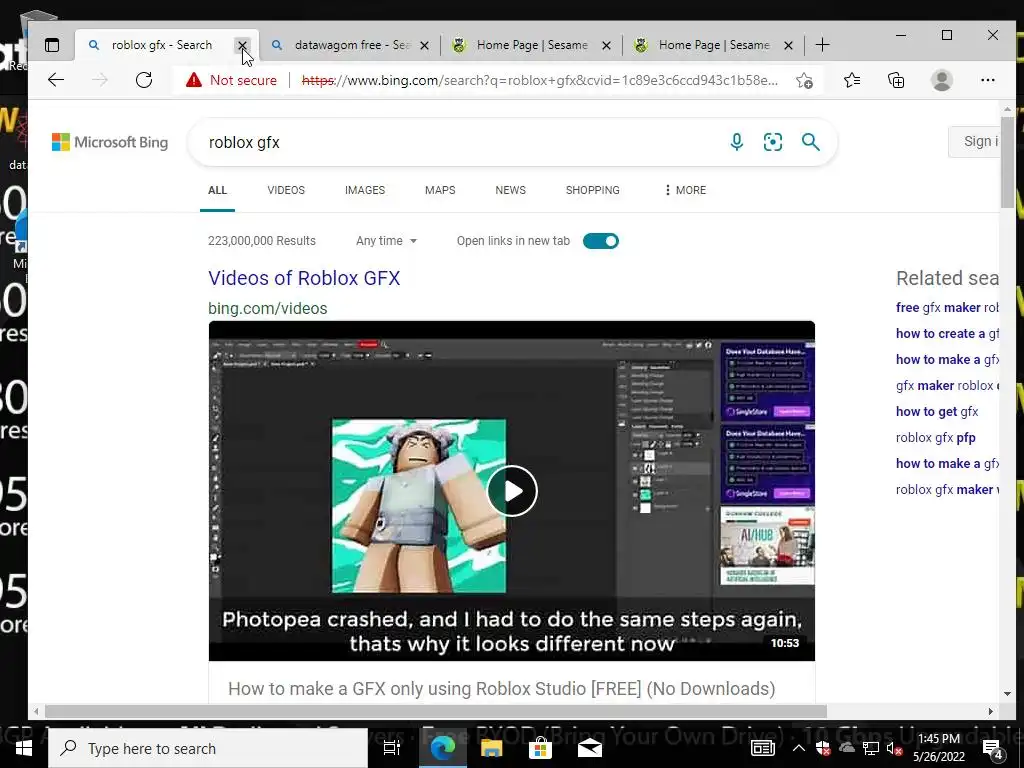Open related search roblox gfx pfp
This screenshot has width=1024, height=768.
(936, 438)
